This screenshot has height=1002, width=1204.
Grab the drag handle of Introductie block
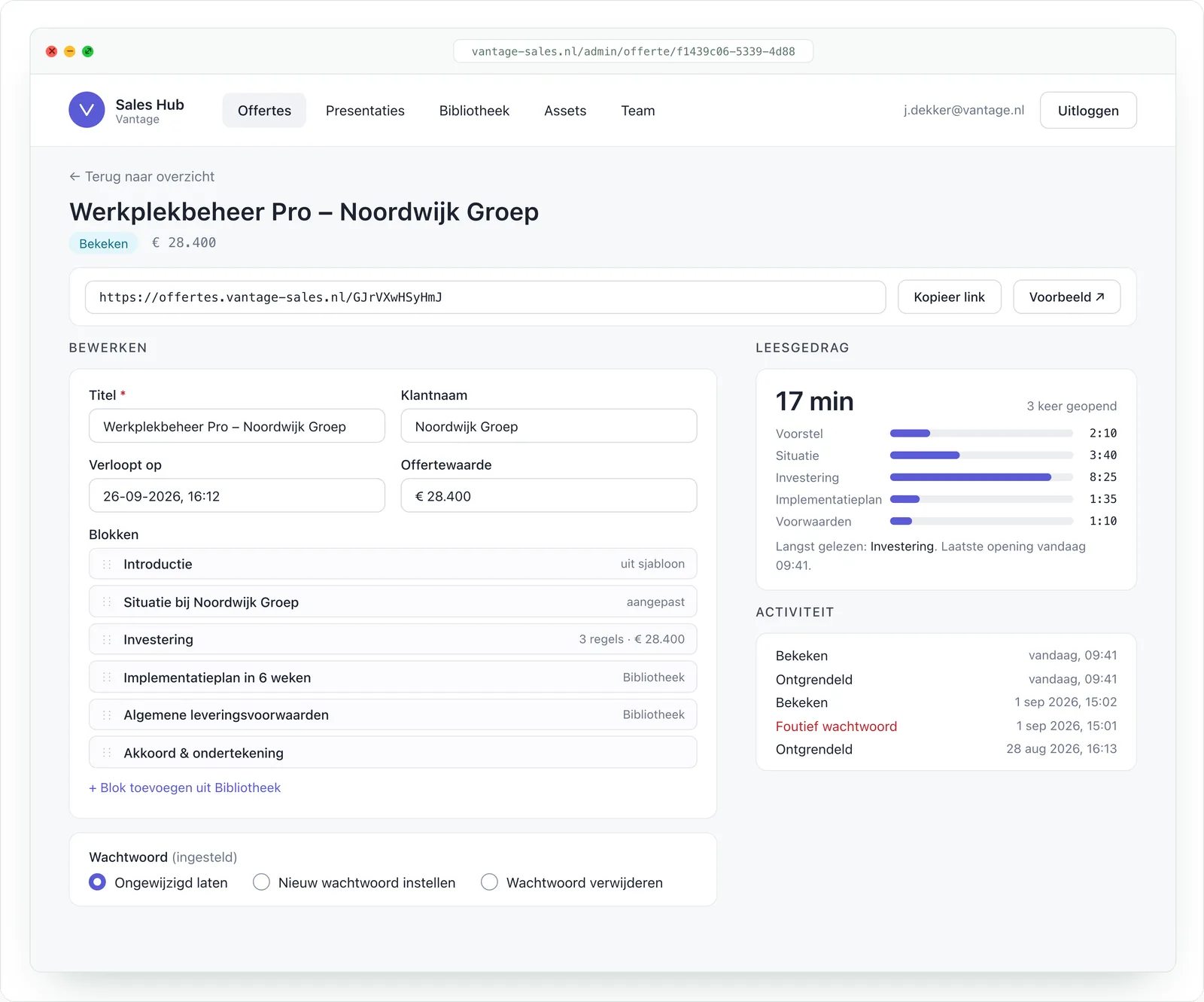[x=107, y=564]
